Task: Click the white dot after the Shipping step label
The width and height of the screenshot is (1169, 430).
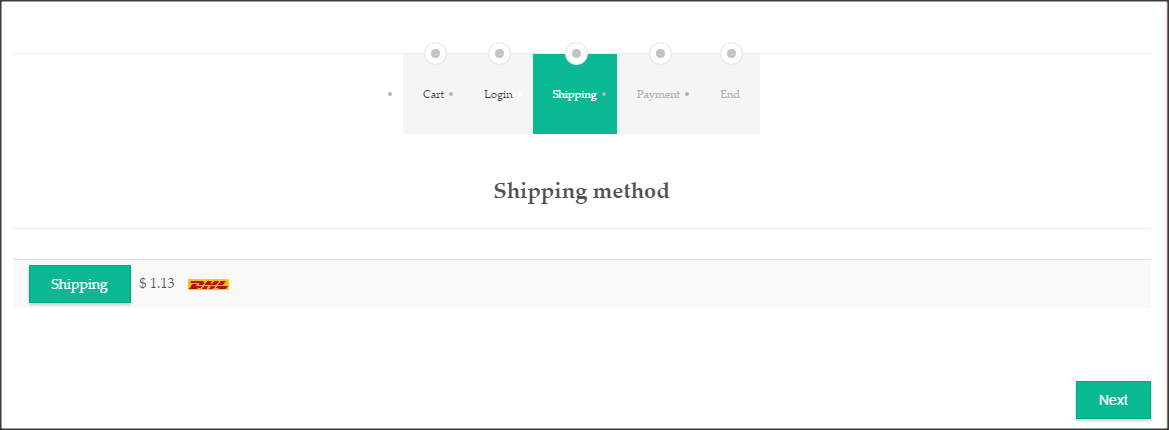Action: [604, 94]
